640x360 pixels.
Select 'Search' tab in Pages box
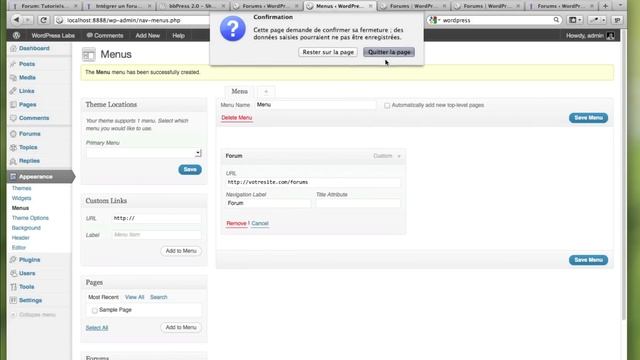coord(158,297)
